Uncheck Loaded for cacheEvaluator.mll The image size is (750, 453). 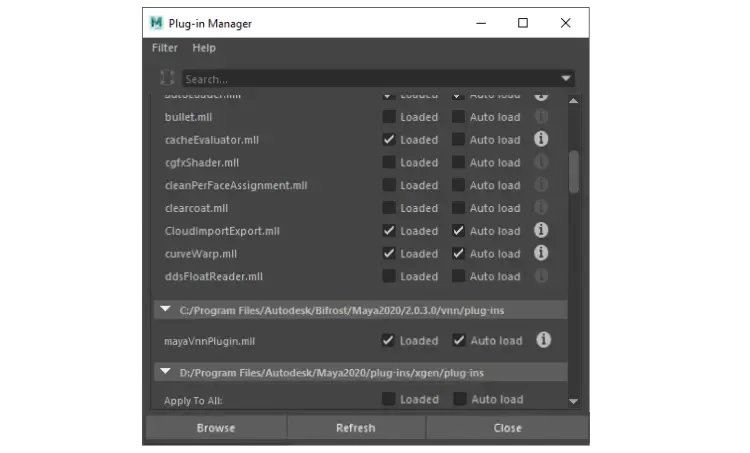[x=389, y=140]
